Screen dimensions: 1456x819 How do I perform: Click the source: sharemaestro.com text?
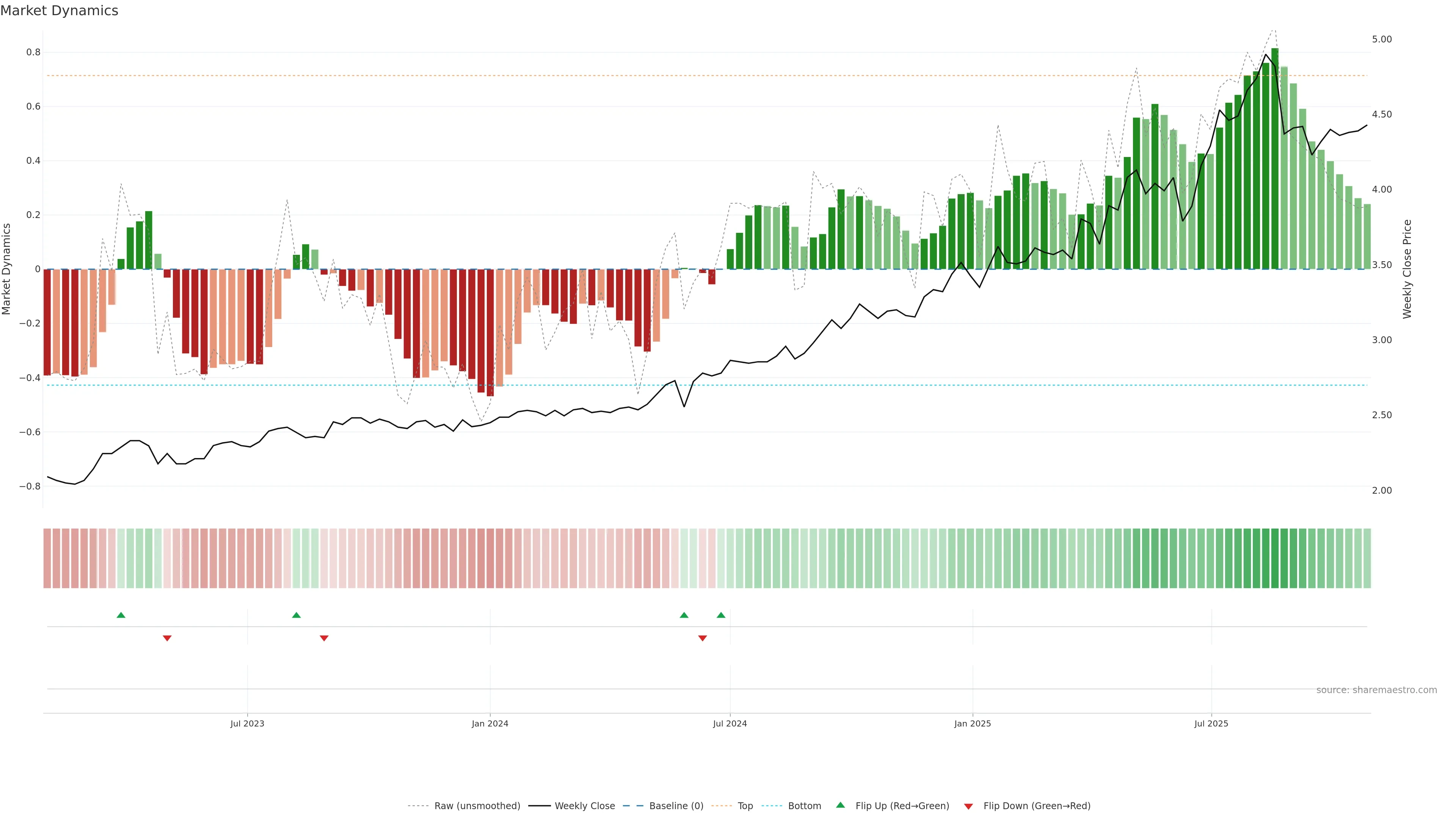click(x=1376, y=690)
